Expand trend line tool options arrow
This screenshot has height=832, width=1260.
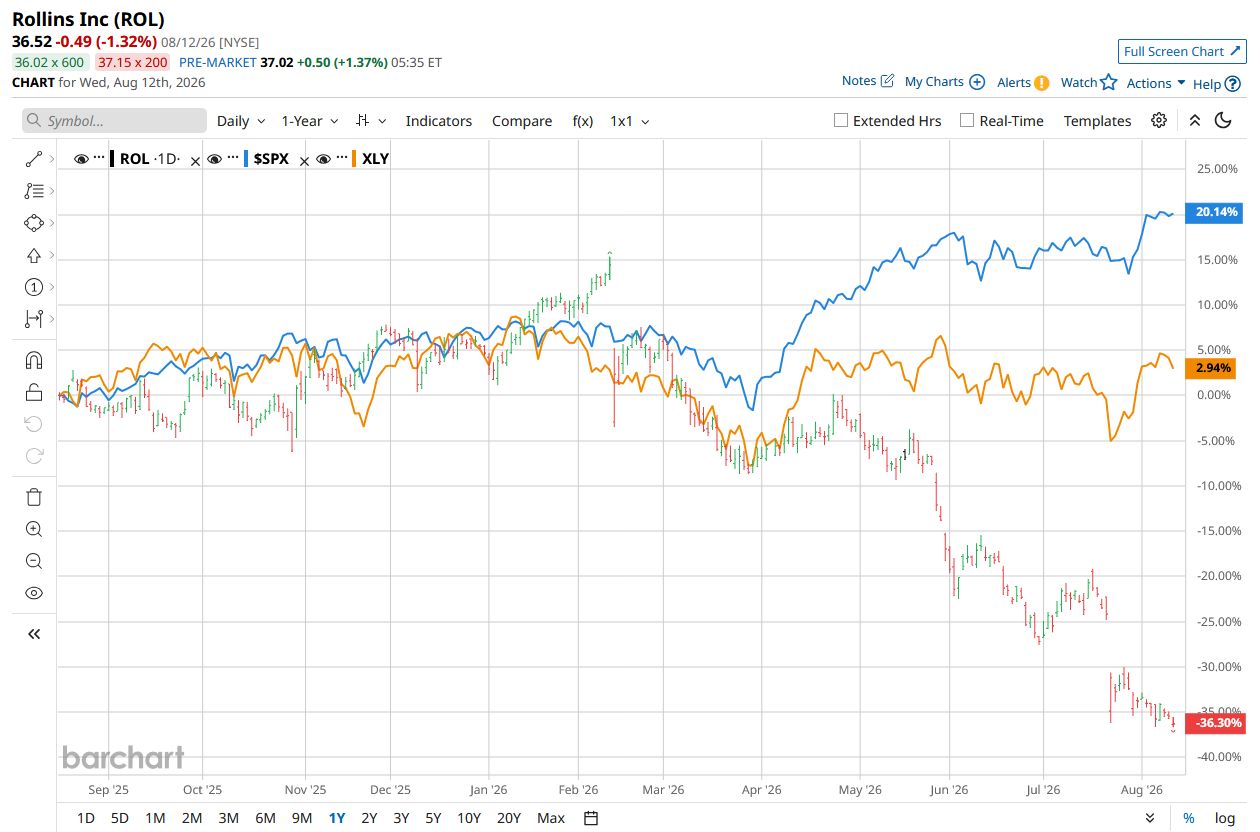coord(51,158)
